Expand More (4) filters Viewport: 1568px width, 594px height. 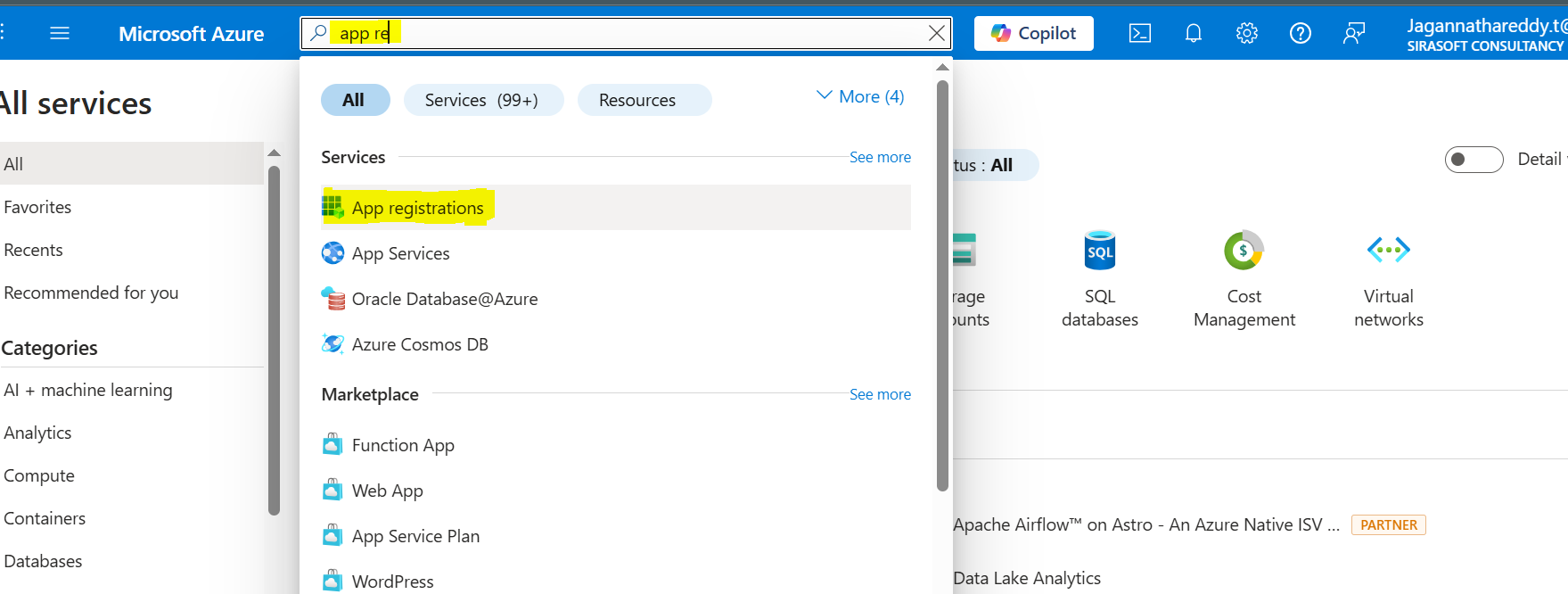pyautogui.click(x=860, y=96)
